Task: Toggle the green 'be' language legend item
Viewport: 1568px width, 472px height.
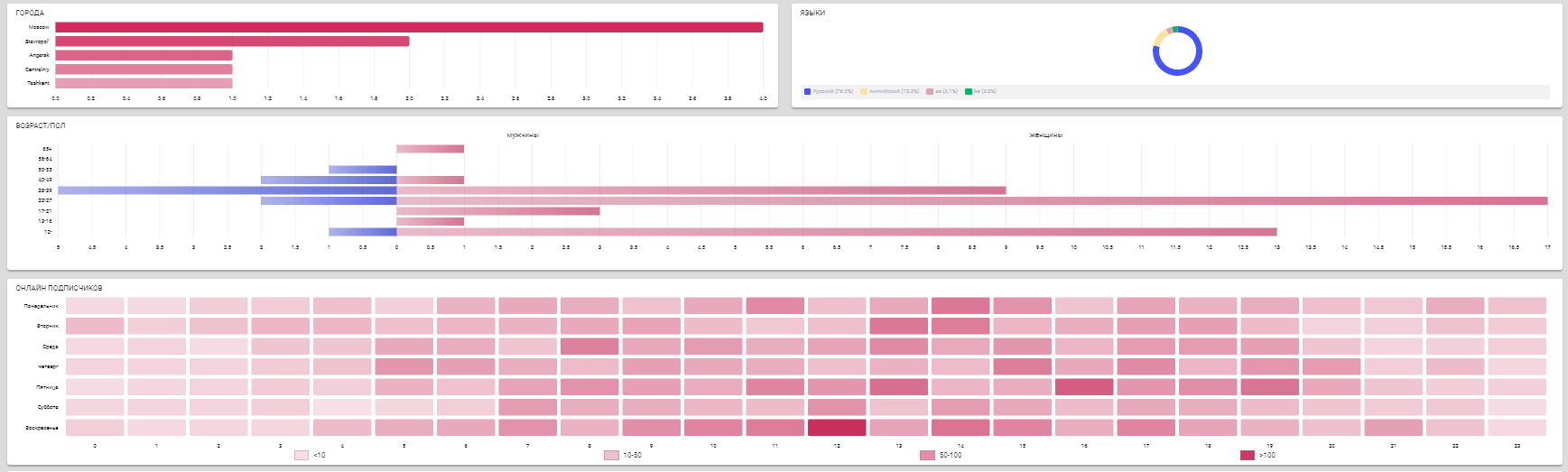Action: click(980, 92)
